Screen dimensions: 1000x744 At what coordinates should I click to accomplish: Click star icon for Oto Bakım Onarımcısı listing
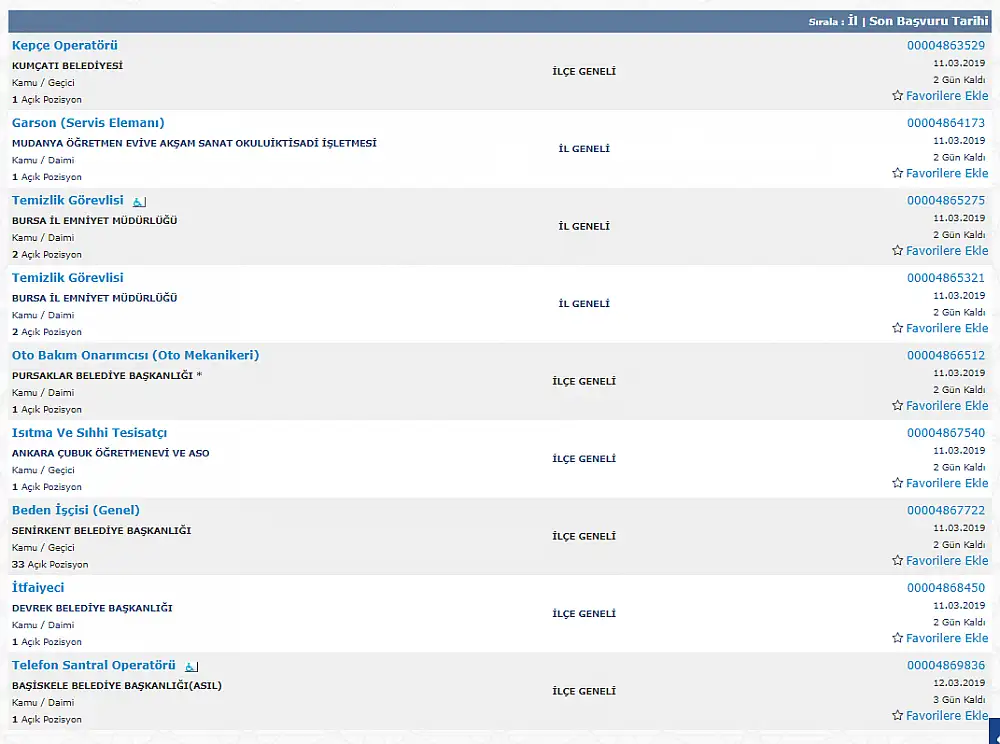[897, 405]
